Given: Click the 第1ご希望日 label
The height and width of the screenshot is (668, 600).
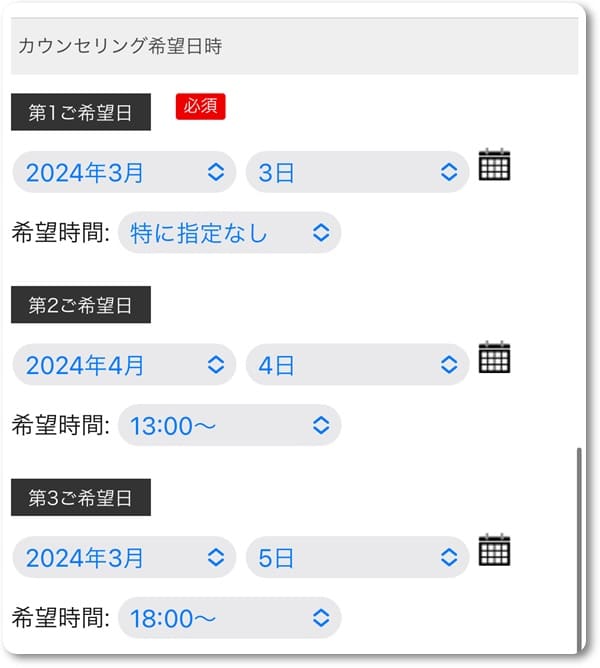Looking at the screenshot, I should [80, 113].
